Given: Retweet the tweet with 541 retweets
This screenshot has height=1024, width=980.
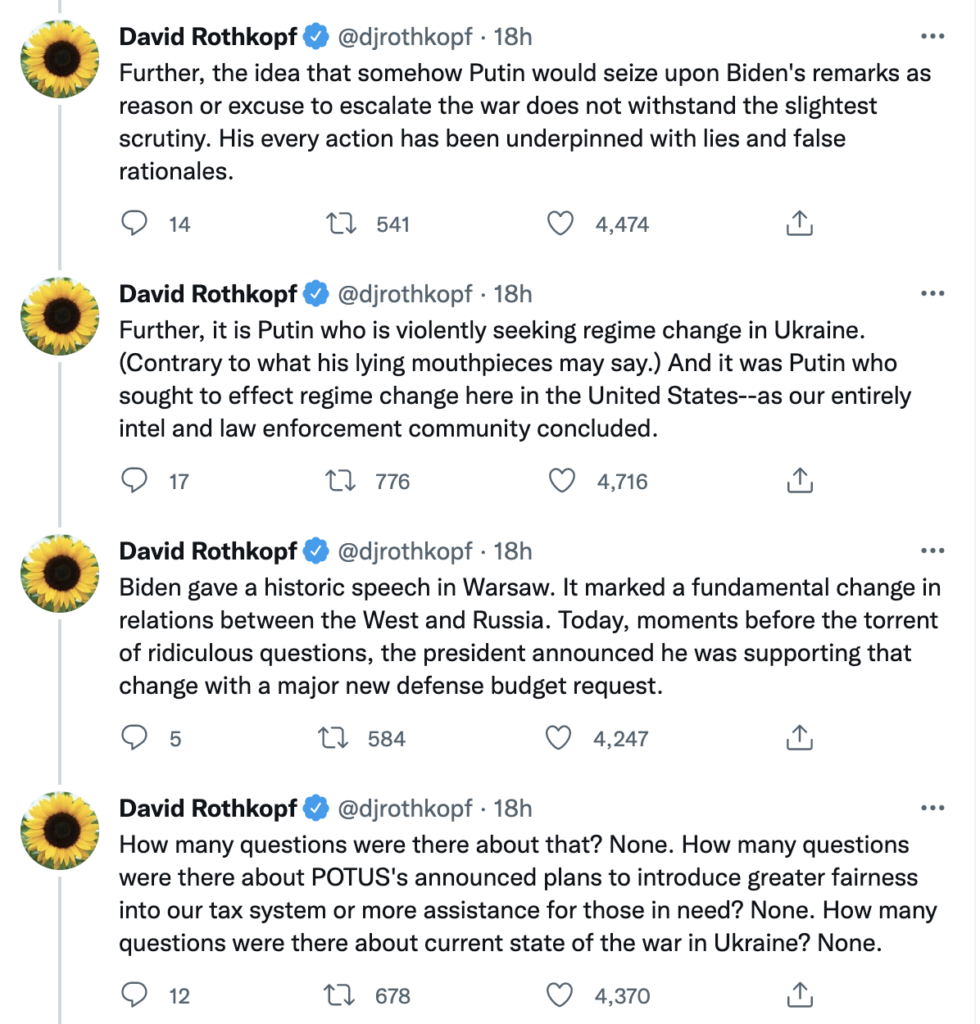Looking at the screenshot, I should click(x=343, y=224).
